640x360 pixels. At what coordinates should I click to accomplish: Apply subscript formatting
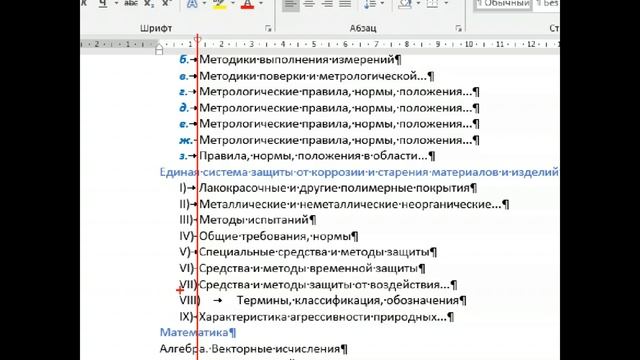149,4
